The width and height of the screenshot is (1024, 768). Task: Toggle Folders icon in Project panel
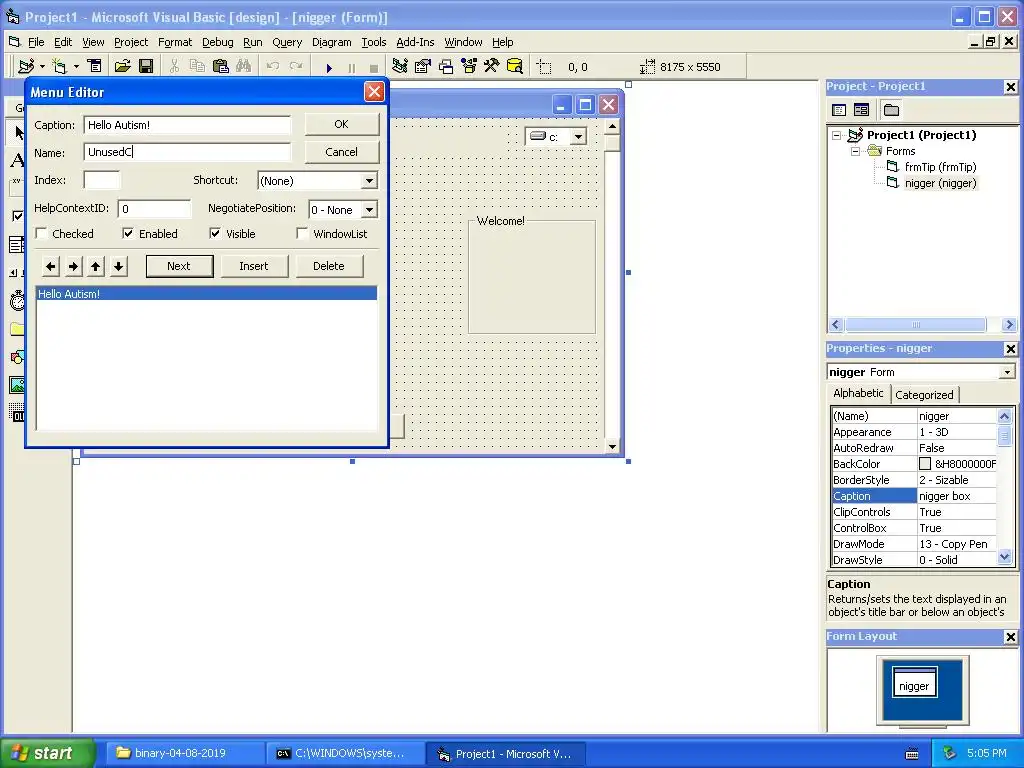tap(891, 110)
